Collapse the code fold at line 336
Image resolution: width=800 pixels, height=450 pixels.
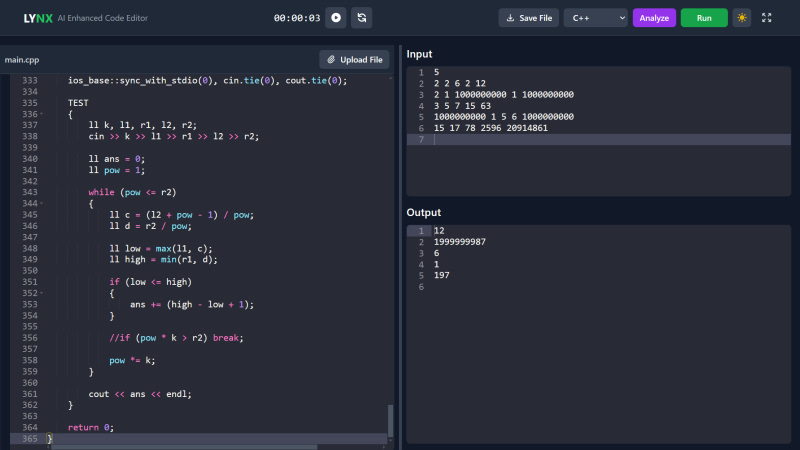coord(42,114)
